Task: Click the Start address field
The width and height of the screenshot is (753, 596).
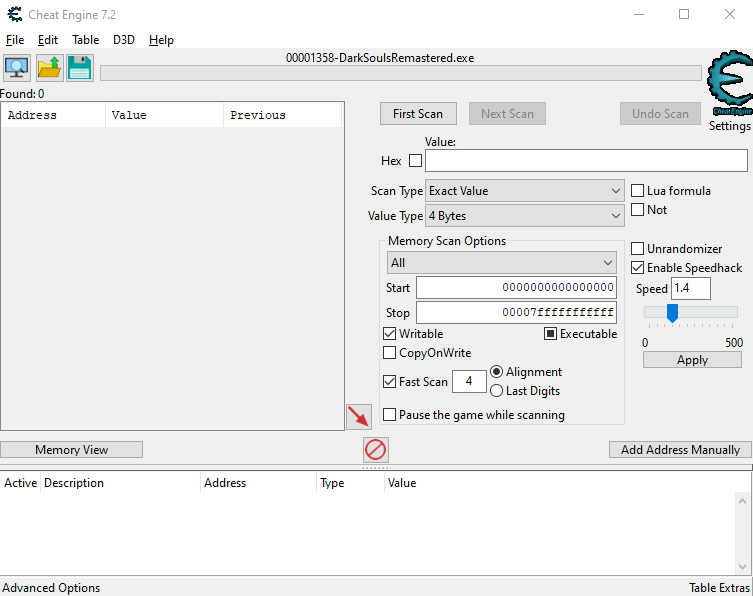Action: pyautogui.click(x=516, y=287)
